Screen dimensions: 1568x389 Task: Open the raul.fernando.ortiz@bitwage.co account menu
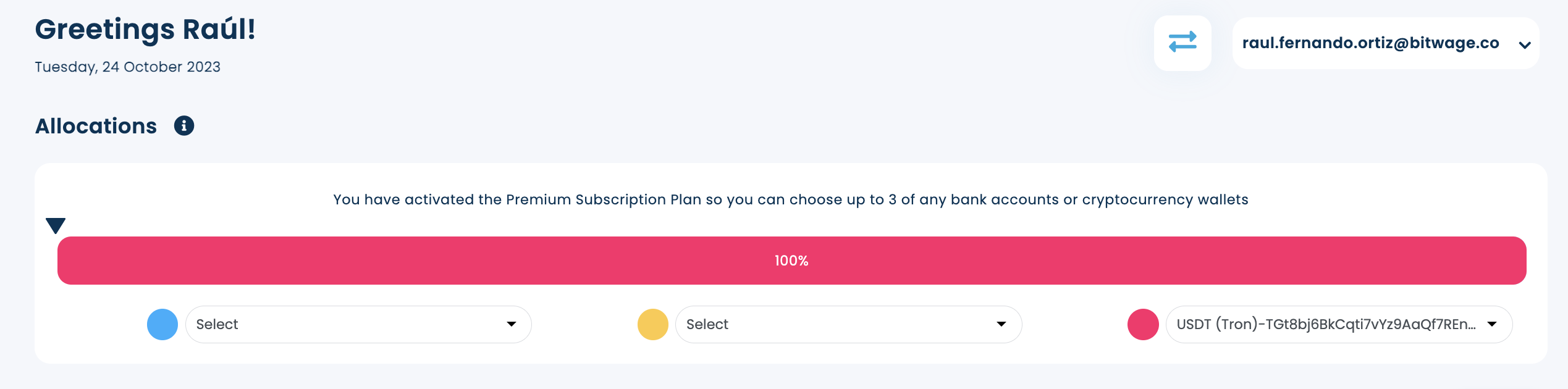(x=1370, y=43)
